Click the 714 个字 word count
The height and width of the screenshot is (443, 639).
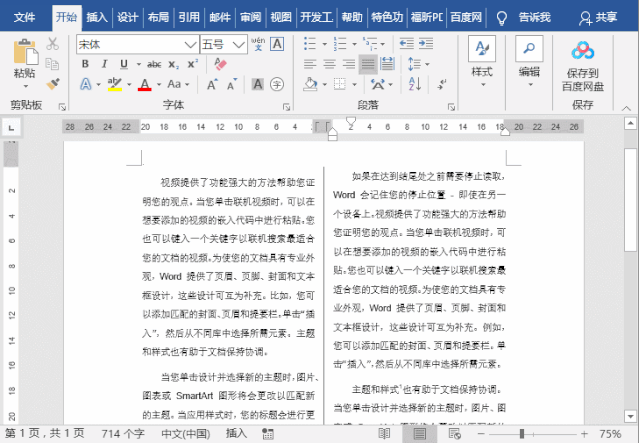tap(123, 434)
